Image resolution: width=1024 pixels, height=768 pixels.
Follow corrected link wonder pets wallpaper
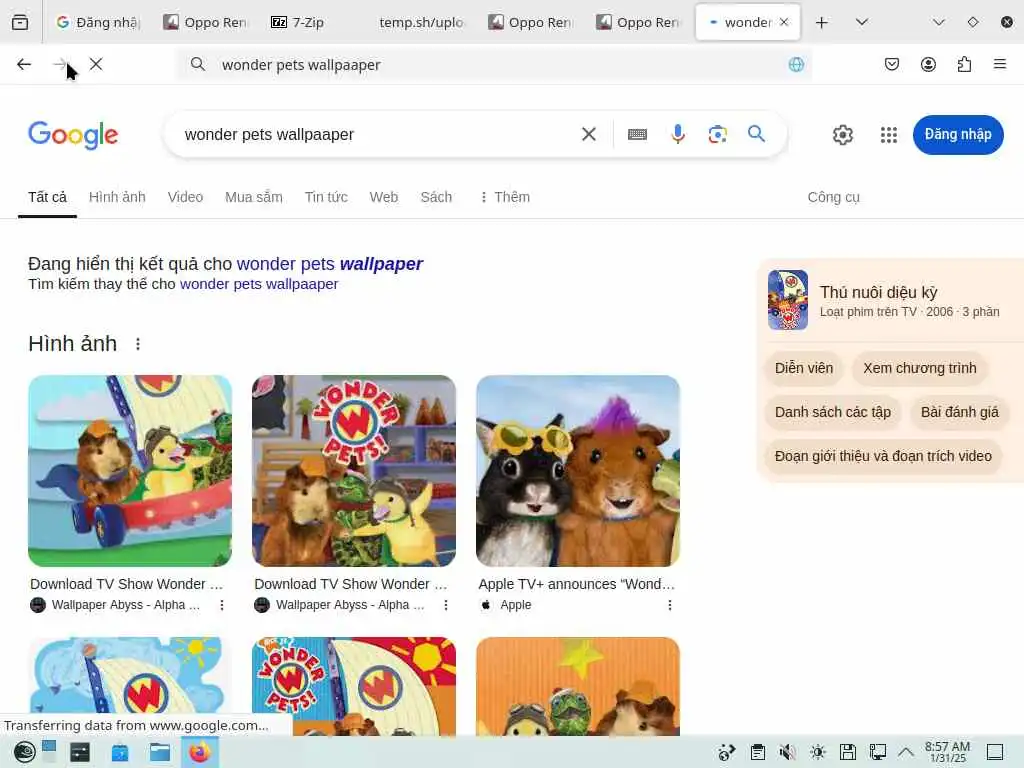(329, 264)
